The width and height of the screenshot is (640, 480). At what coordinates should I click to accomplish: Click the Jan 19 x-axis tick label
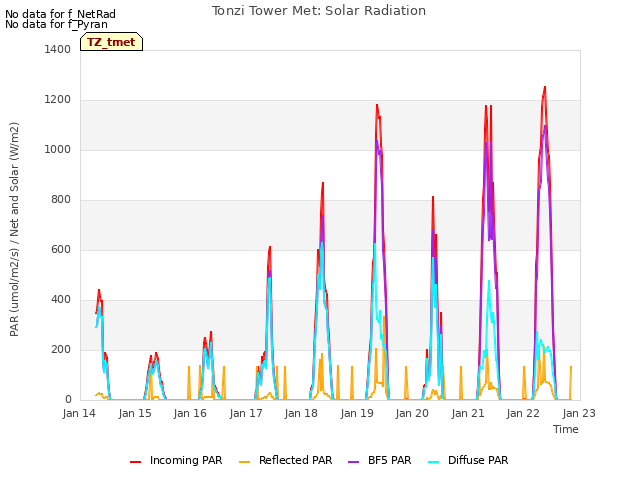(x=357, y=413)
